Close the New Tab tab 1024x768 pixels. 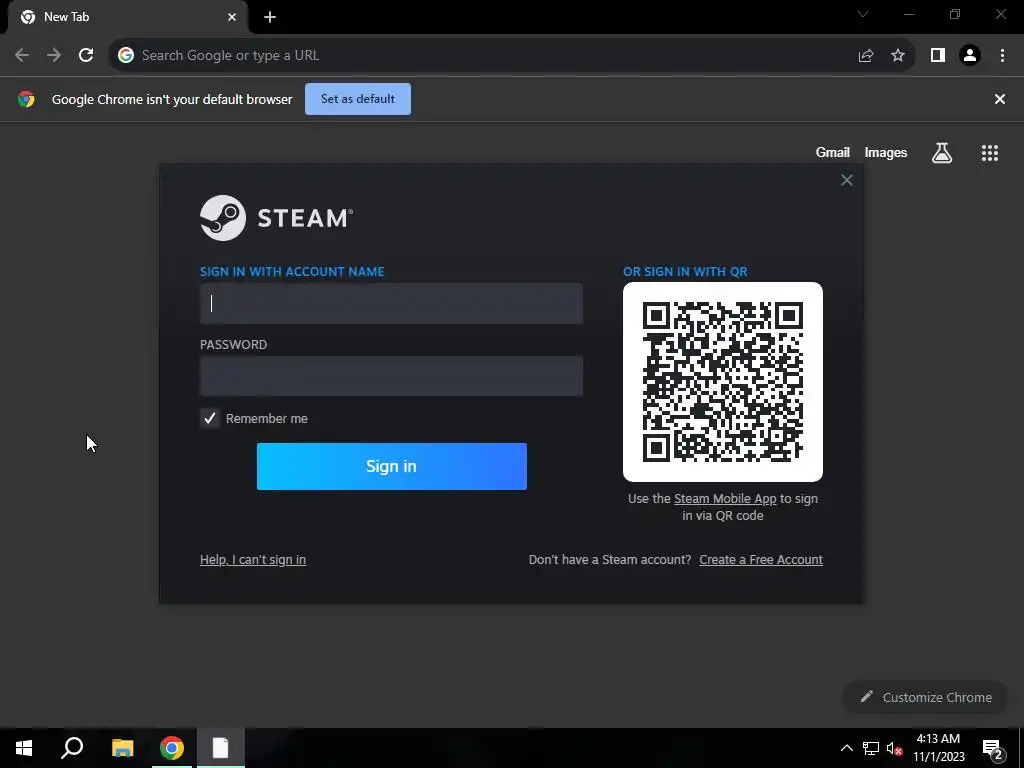(x=232, y=17)
